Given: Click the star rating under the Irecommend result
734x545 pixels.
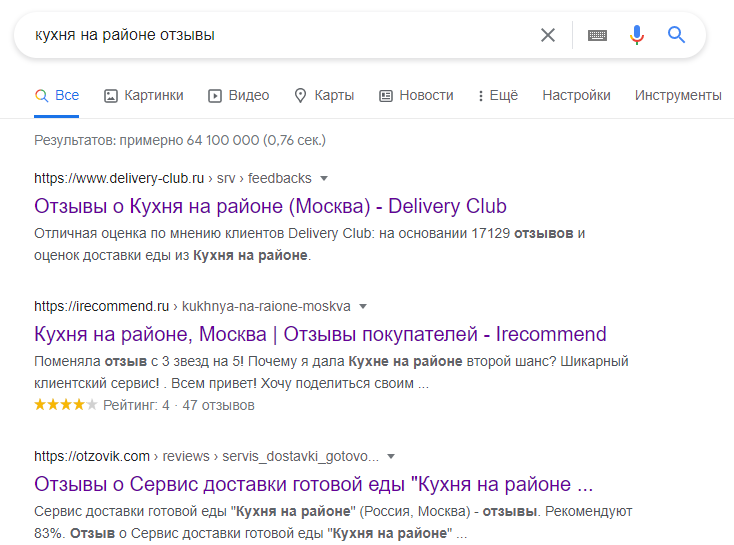Looking at the screenshot, I should (66, 405).
